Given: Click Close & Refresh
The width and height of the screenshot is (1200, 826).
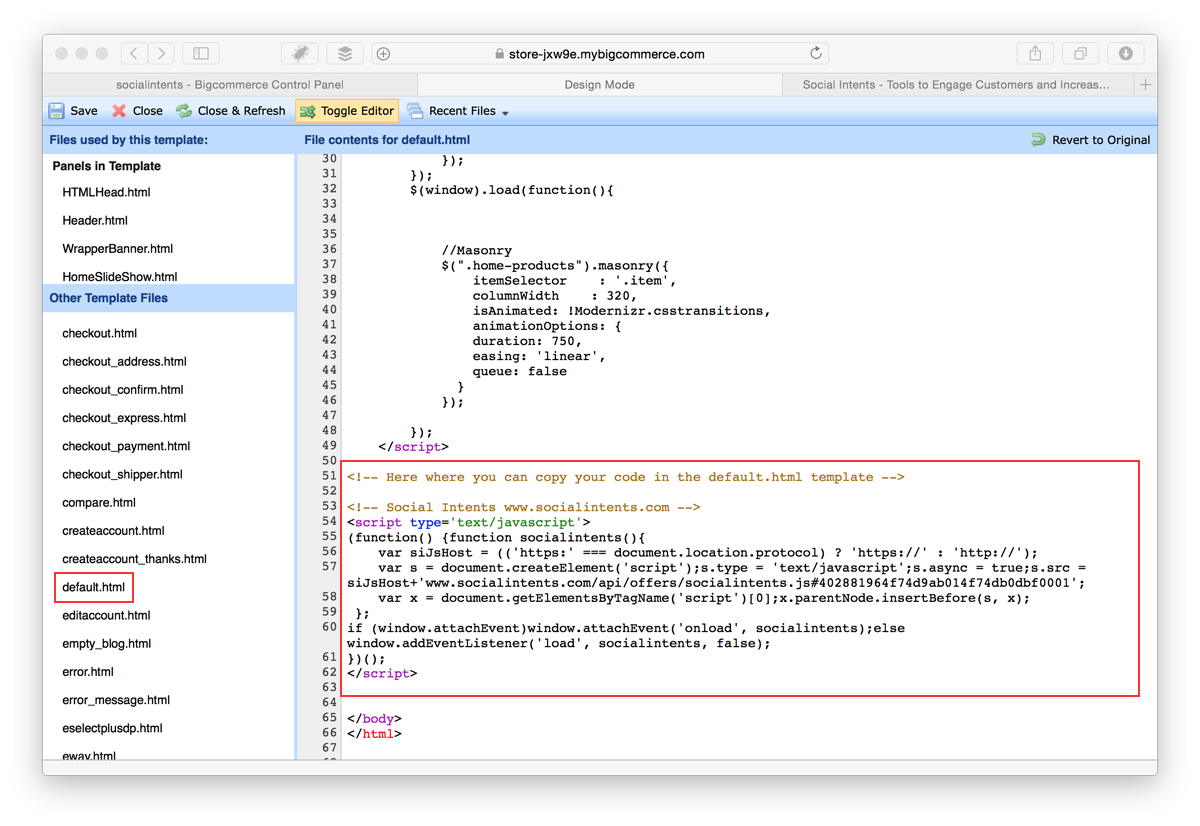Looking at the screenshot, I should pyautogui.click(x=231, y=111).
